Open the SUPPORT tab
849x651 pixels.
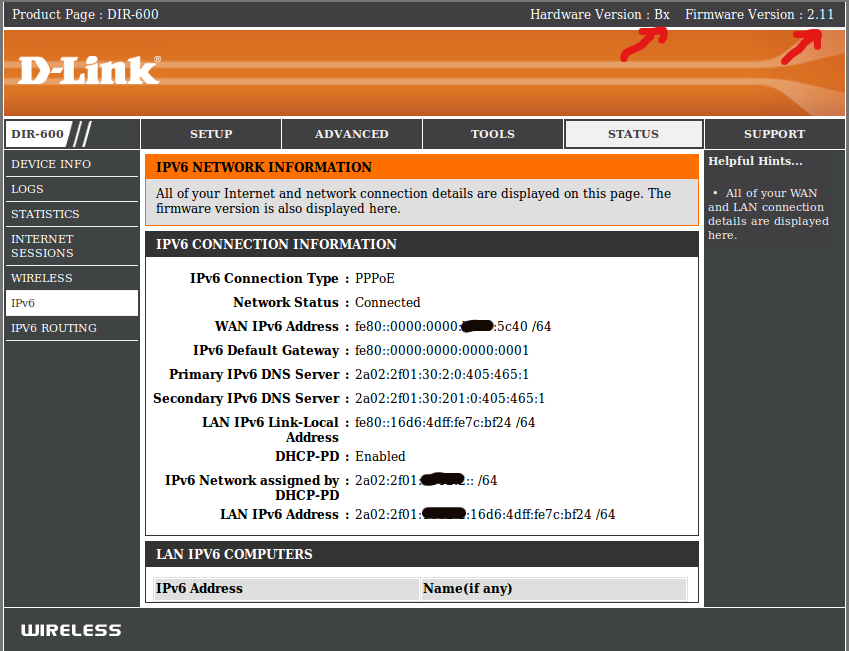point(774,134)
